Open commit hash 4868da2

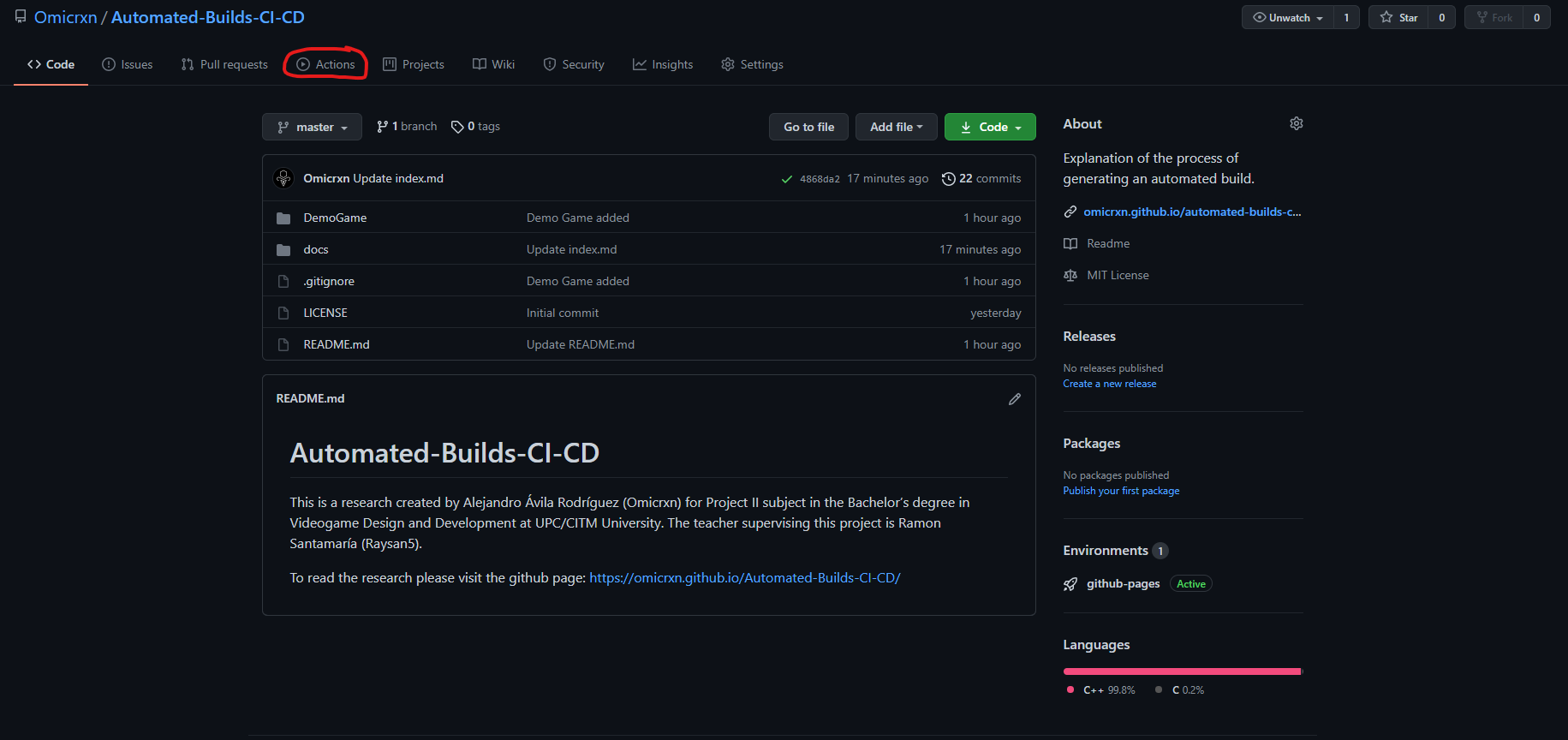[820, 179]
